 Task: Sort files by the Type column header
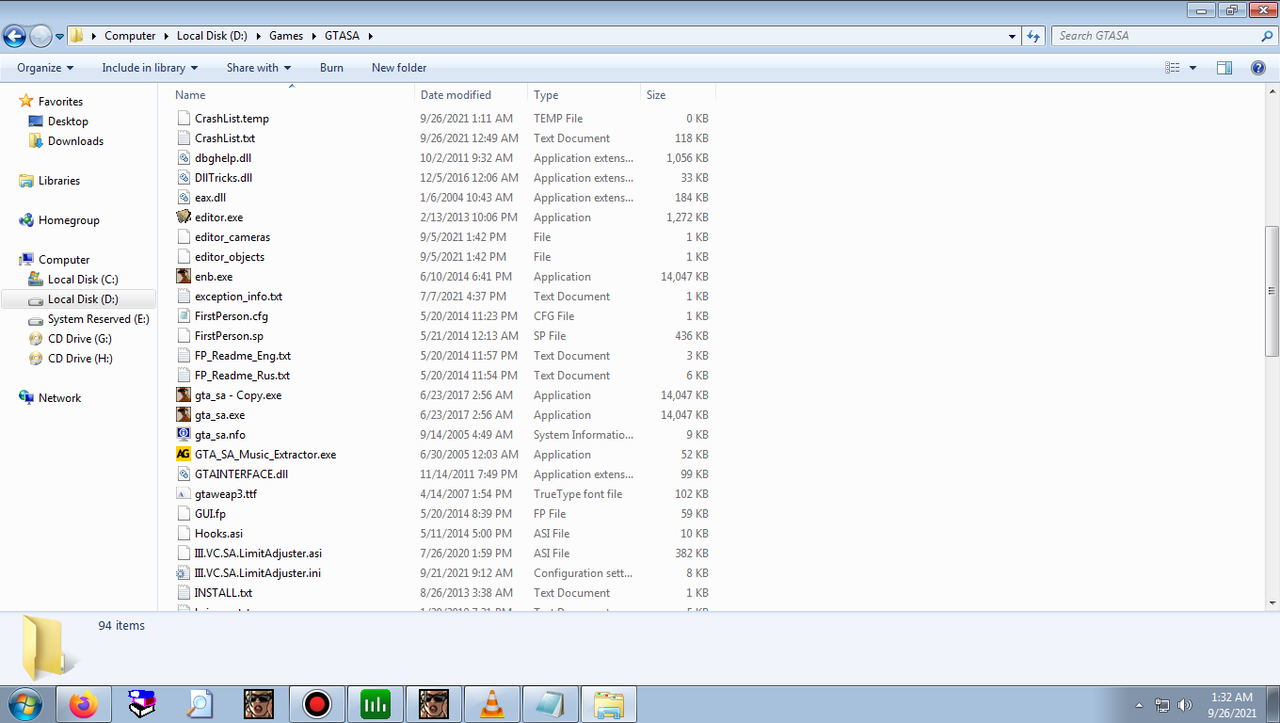[584, 95]
